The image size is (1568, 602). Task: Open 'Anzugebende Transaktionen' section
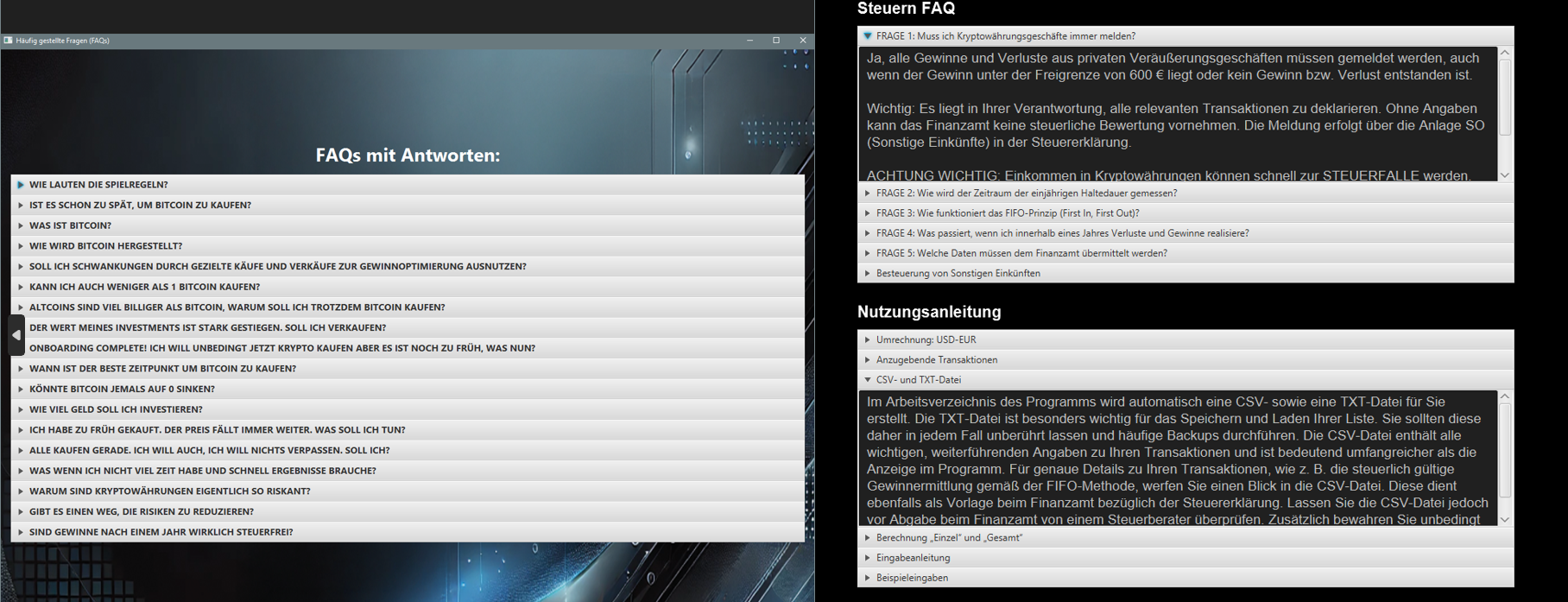1185,359
